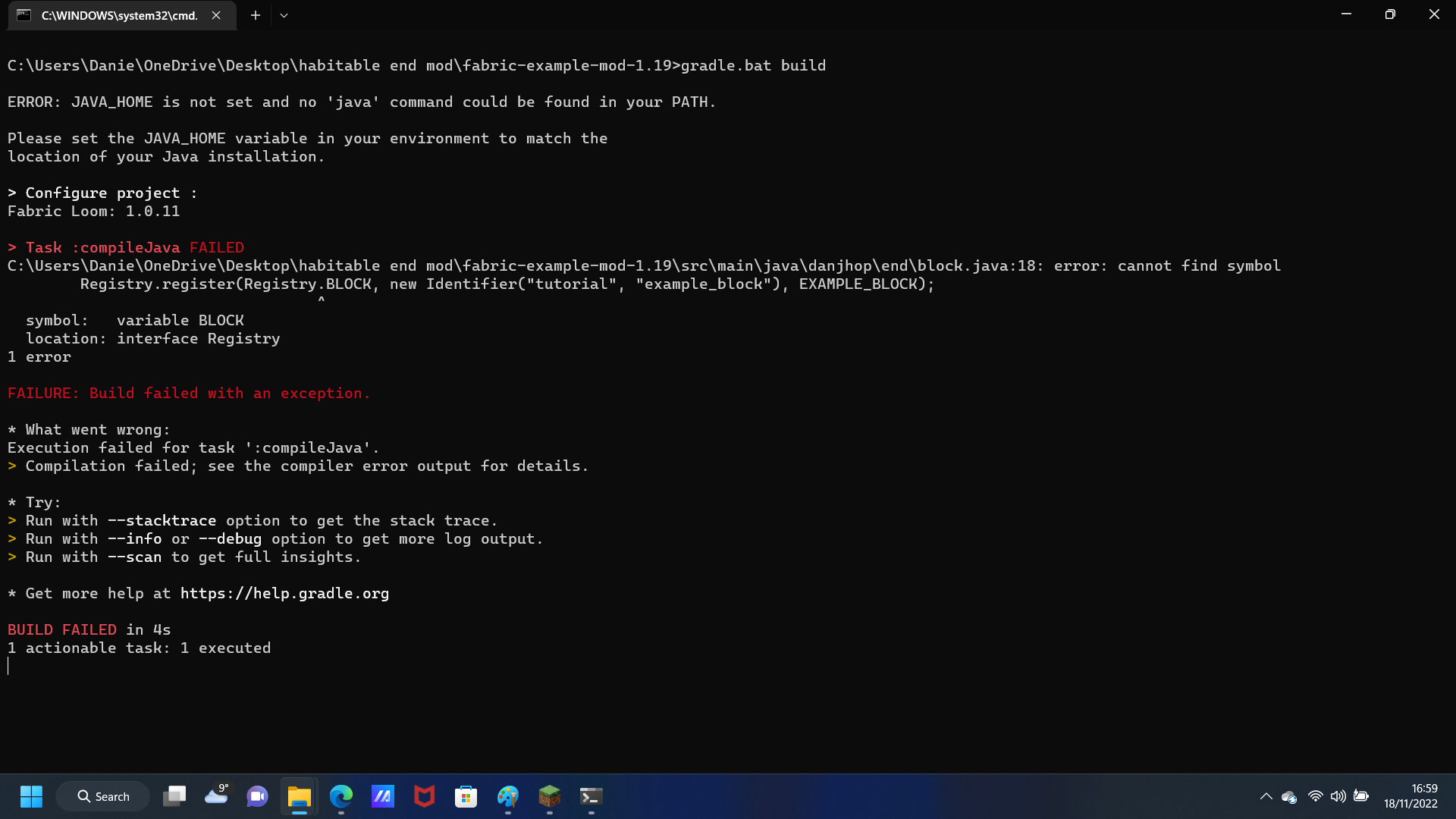
Task: Toggle the Wi-Fi status flyout
Action: click(1315, 796)
